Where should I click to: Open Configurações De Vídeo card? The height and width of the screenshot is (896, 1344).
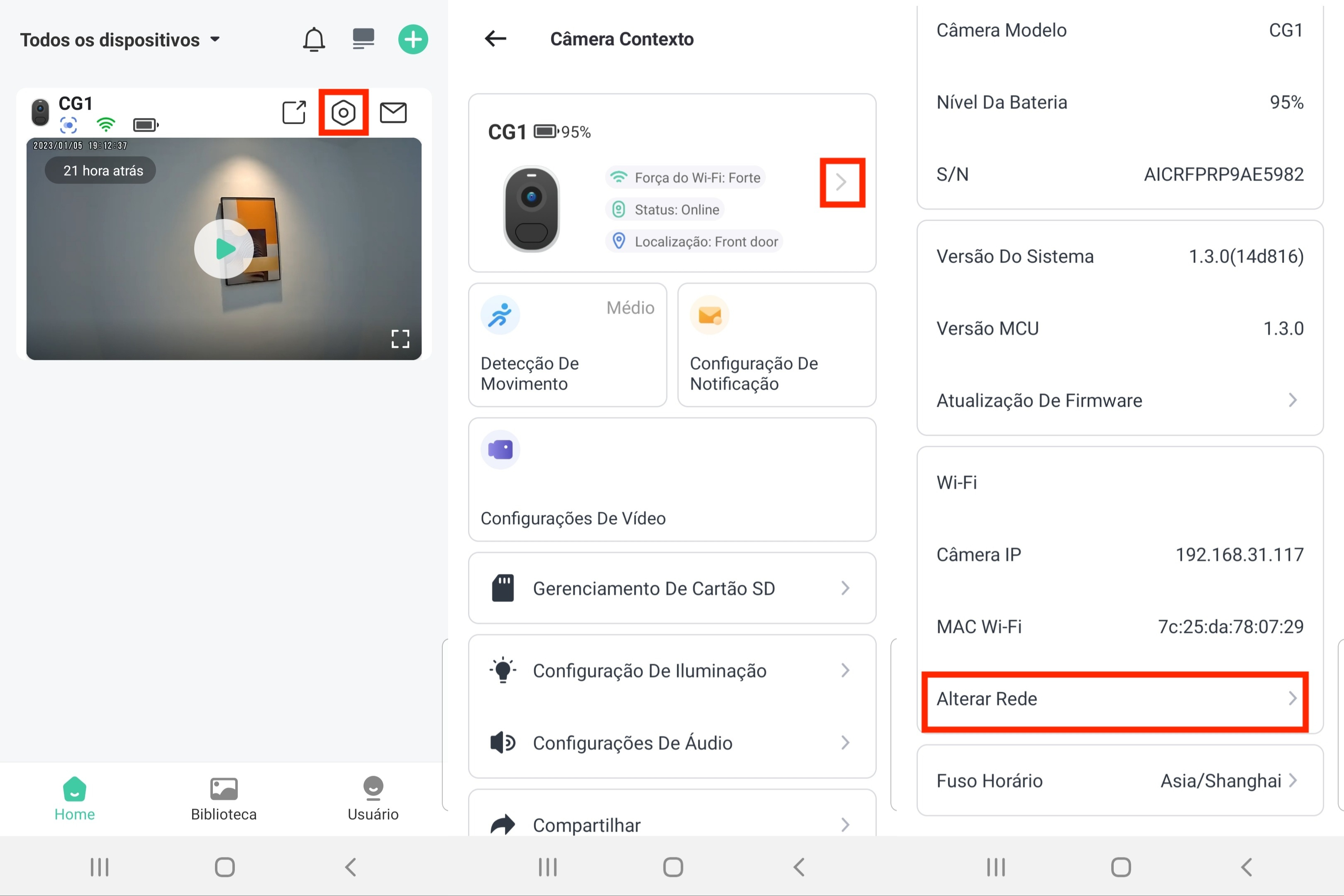pyautogui.click(x=672, y=479)
